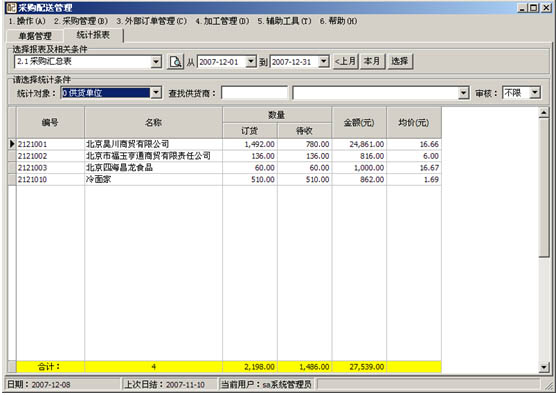Click the scrollbar down arrow

[x=544, y=367]
